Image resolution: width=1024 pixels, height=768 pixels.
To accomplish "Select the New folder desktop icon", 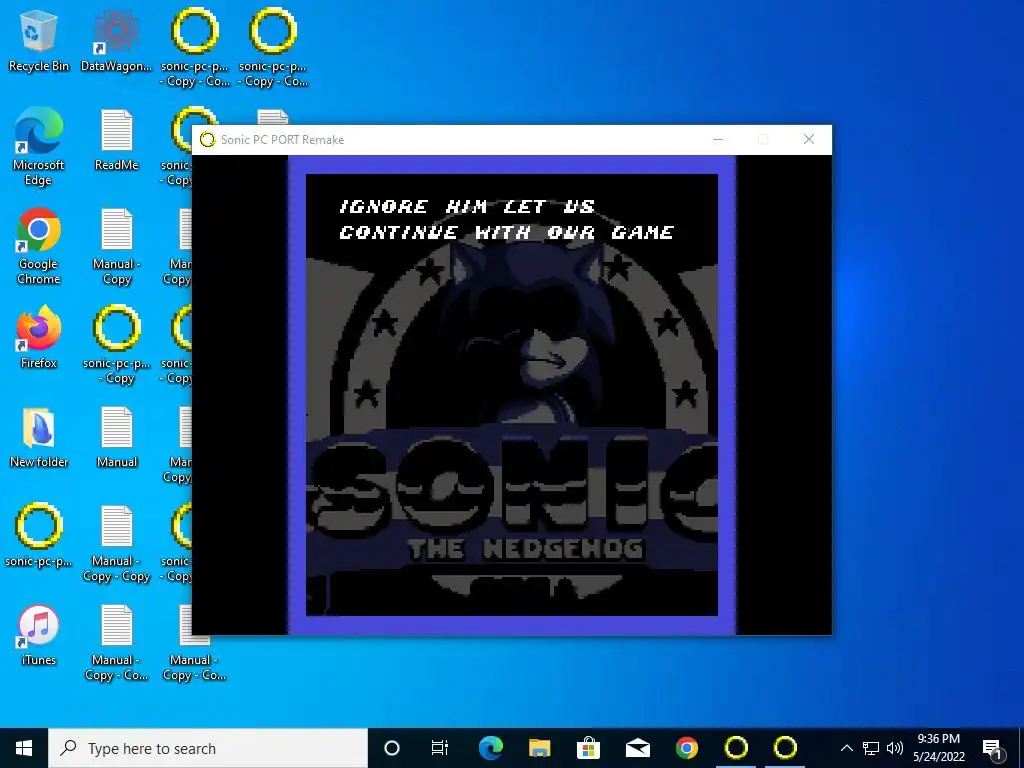I will coord(39,437).
